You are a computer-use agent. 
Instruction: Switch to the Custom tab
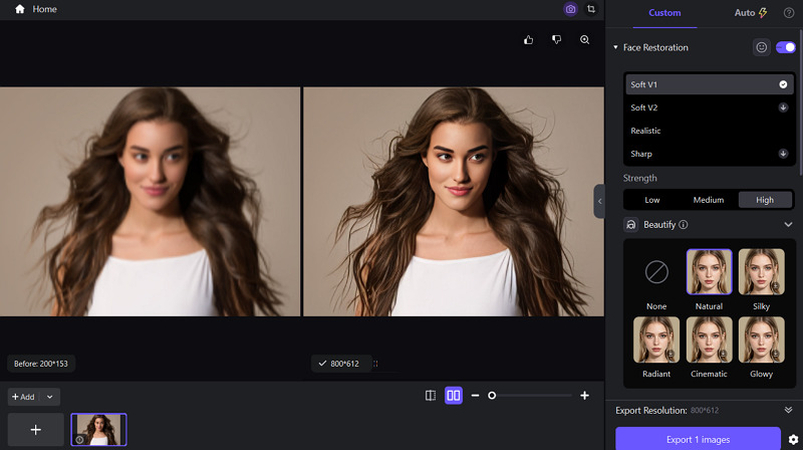(665, 13)
